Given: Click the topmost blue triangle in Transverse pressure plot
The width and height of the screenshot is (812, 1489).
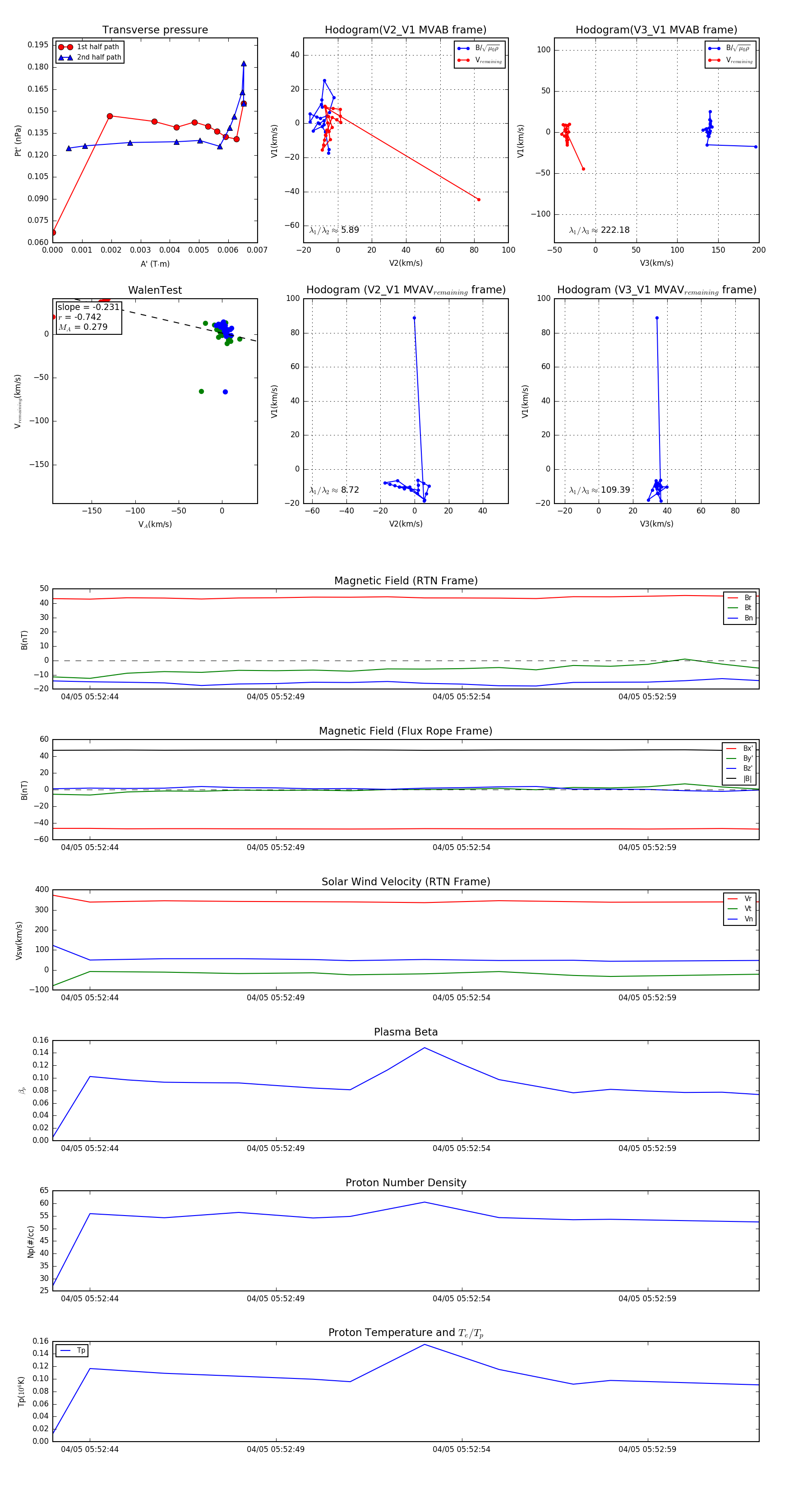Looking at the screenshot, I should (x=243, y=64).
